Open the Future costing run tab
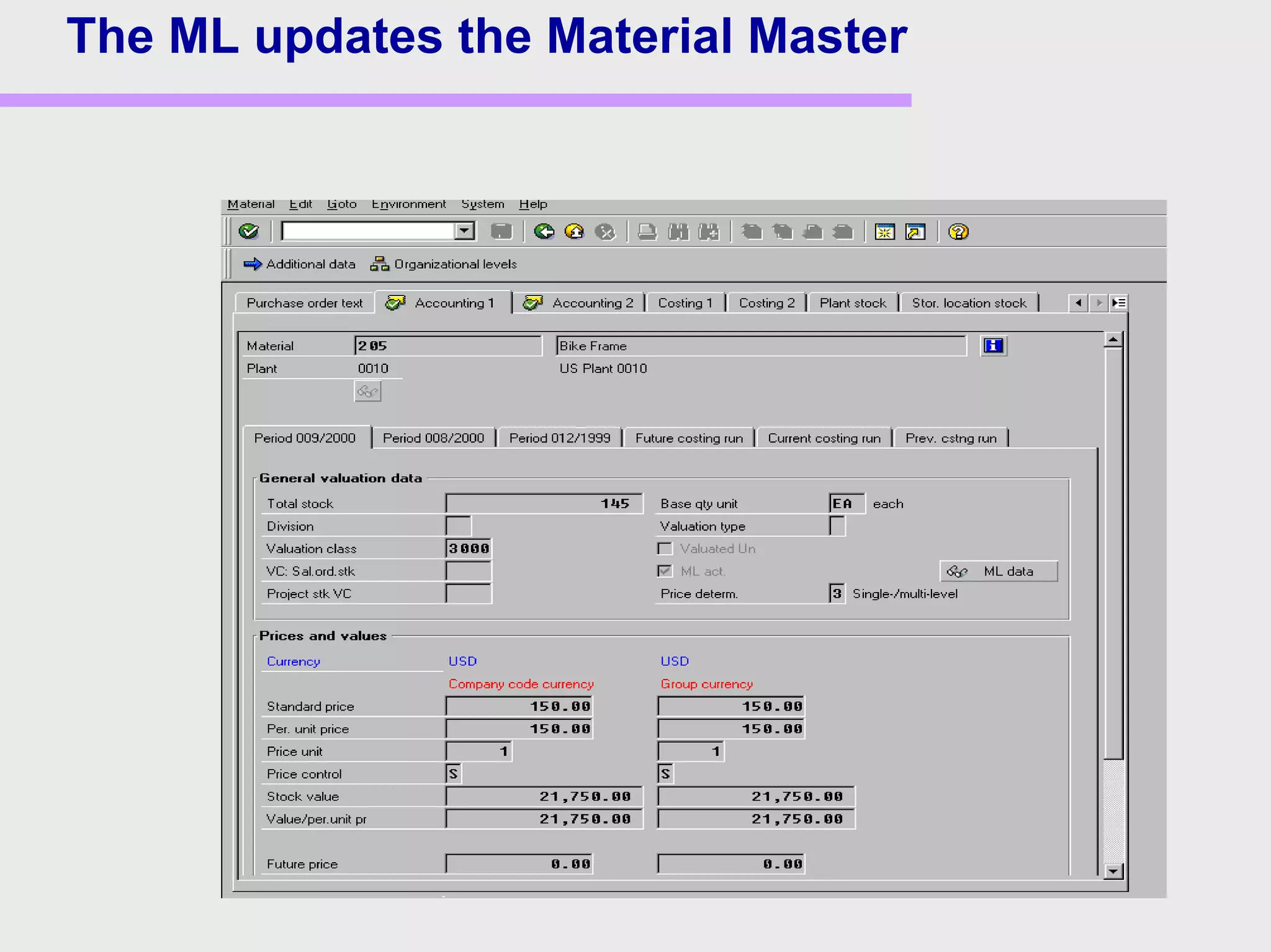 point(689,438)
